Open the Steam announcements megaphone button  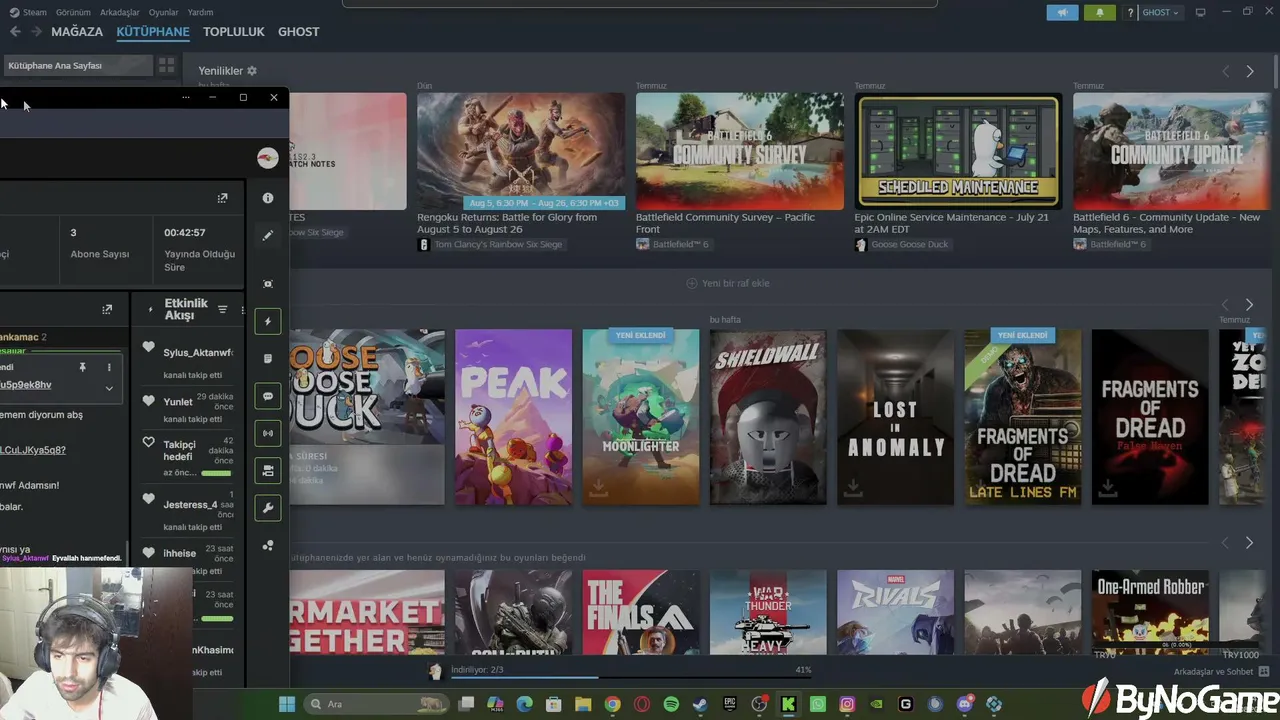point(1062,13)
